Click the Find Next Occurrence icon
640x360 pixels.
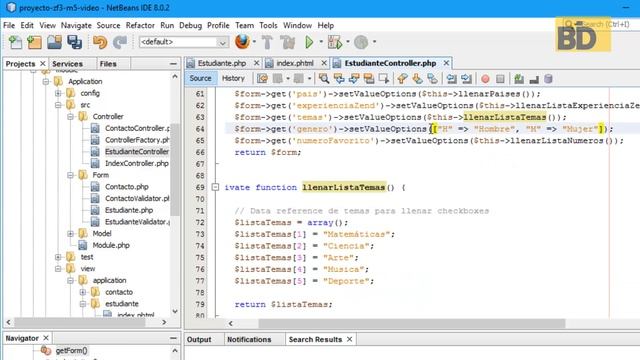[x=354, y=78]
